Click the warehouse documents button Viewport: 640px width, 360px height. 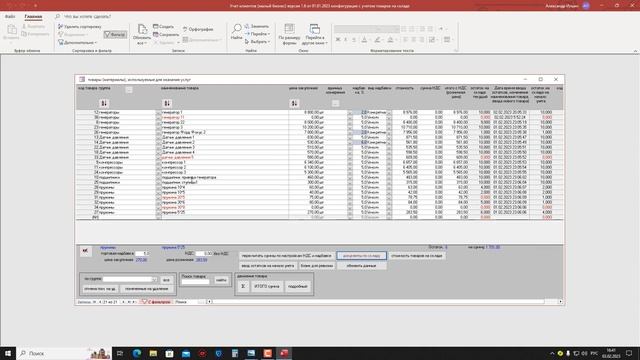pos(361,256)
